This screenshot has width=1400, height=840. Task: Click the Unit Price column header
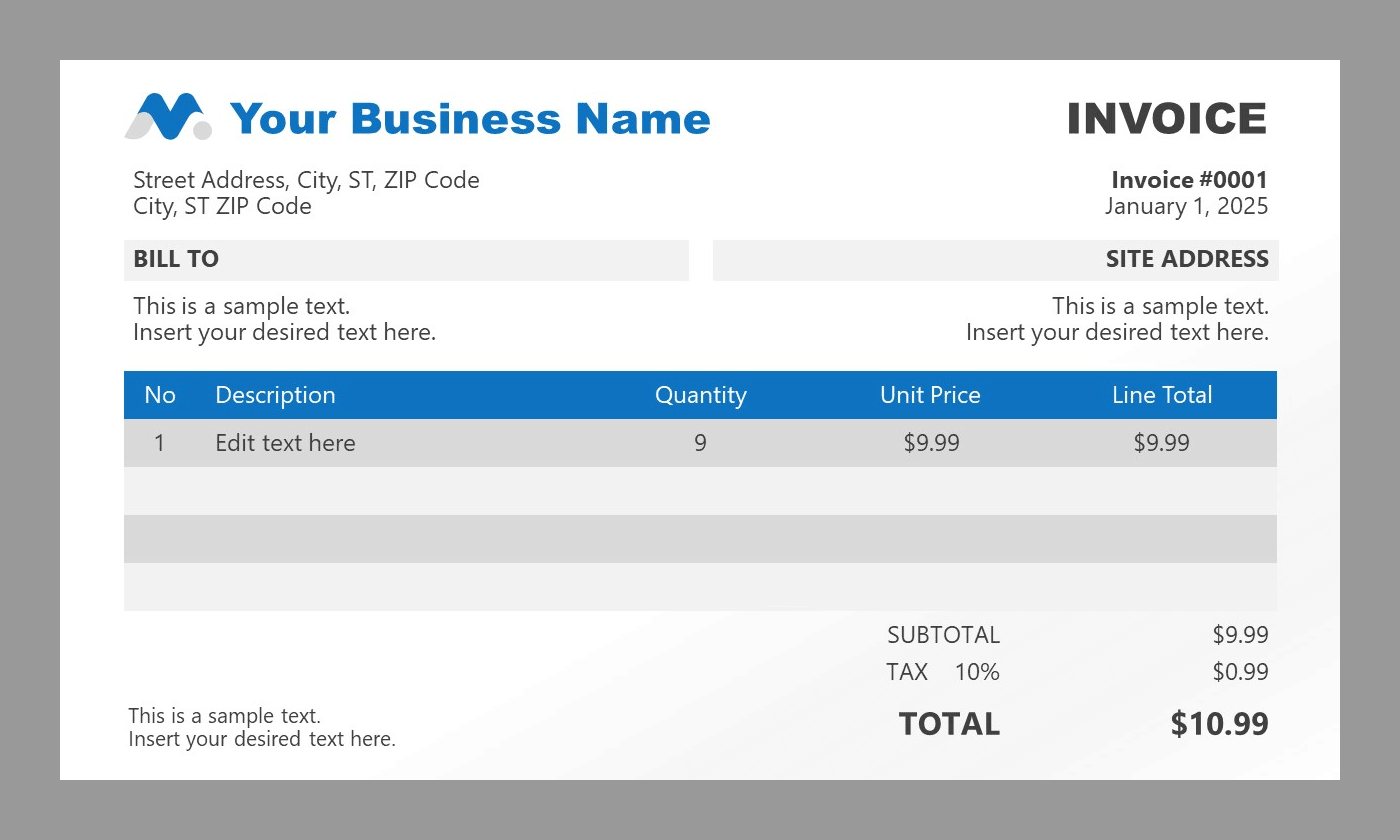930,395
